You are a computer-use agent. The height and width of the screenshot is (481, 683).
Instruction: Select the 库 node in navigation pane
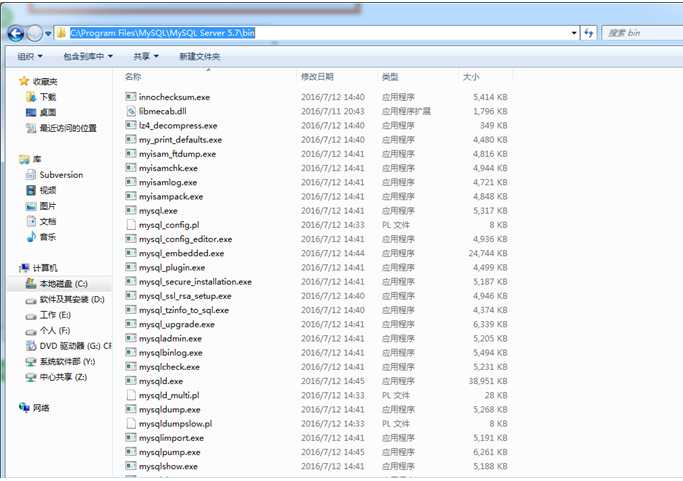point(37,159)
